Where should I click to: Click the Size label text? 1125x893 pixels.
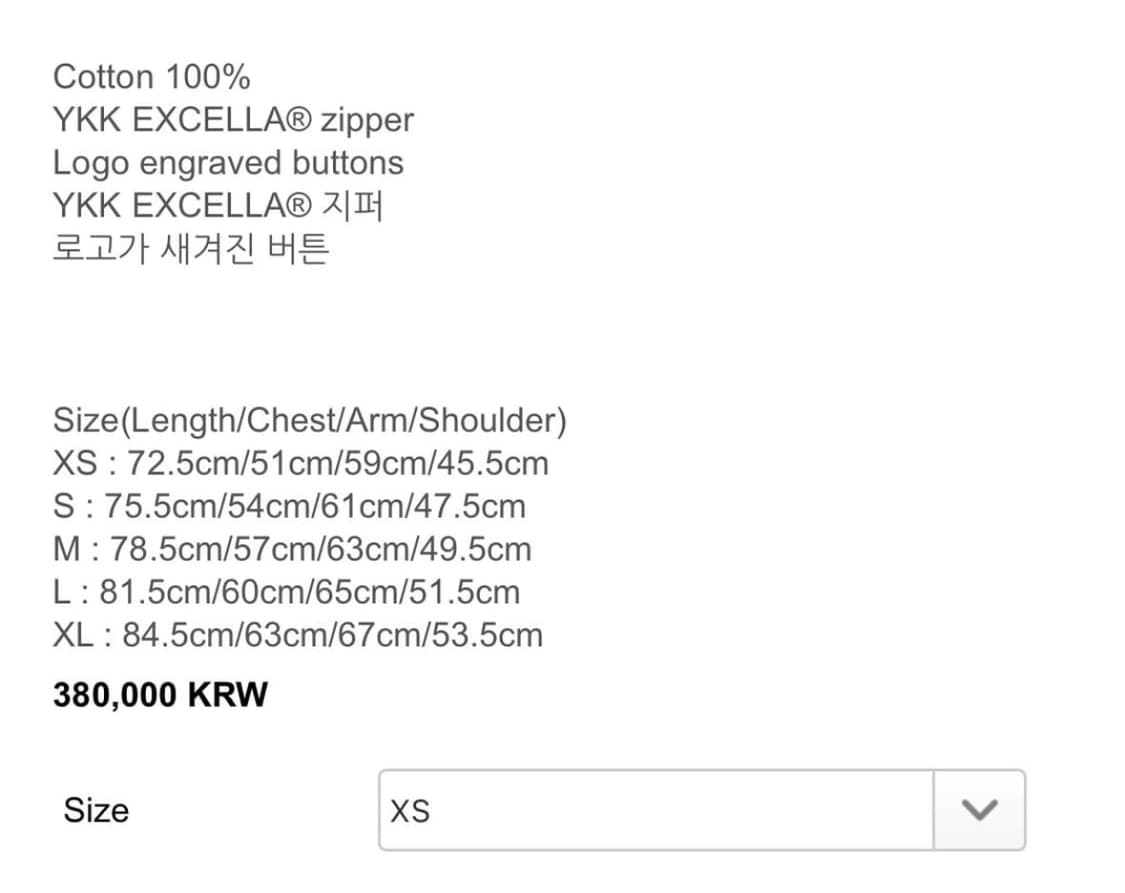(96, 810)
